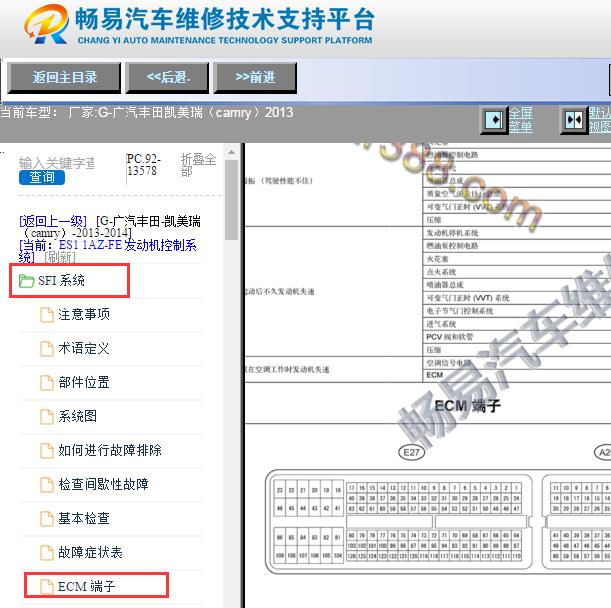The width and height of the screenshot is (611, 608).
Task: Click the page icon beside 基本检查
Action: (x=47, y=519)
